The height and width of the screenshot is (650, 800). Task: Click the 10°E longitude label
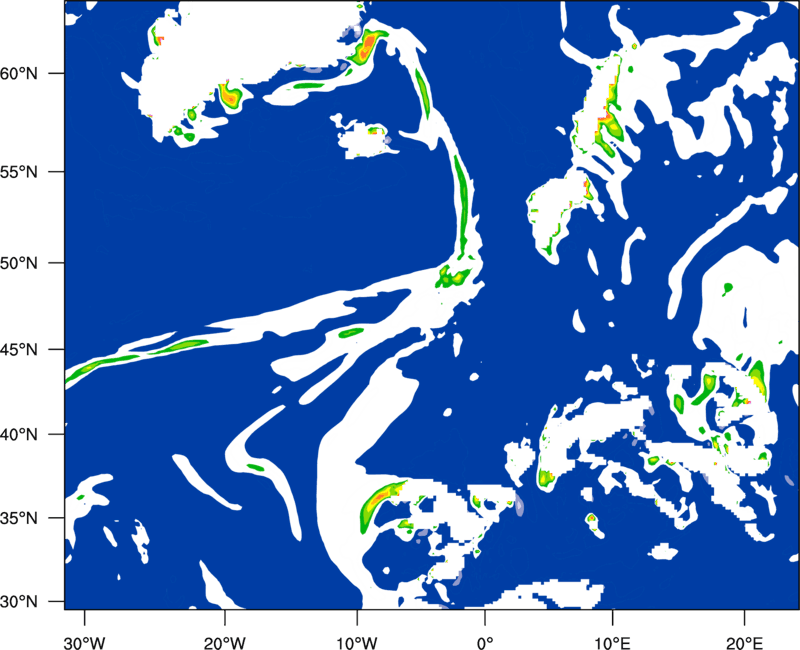[x=612, y=643]
